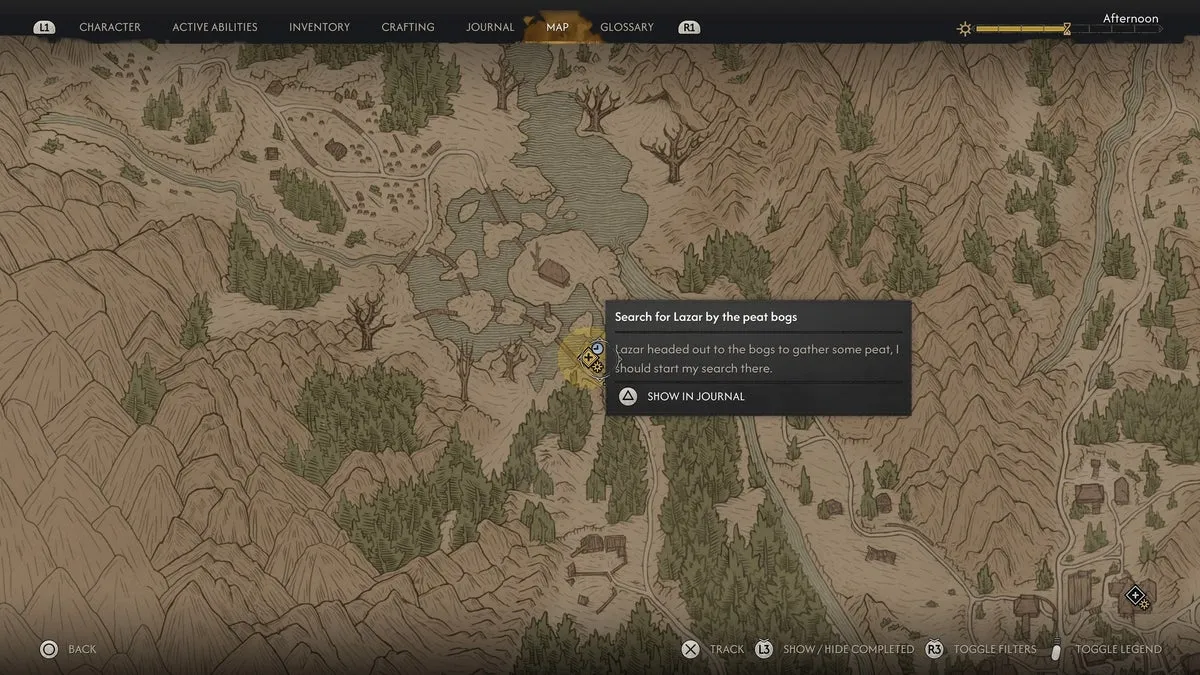Click the touchpad icon beside Toggle Legend

(x=1056, y=650)
